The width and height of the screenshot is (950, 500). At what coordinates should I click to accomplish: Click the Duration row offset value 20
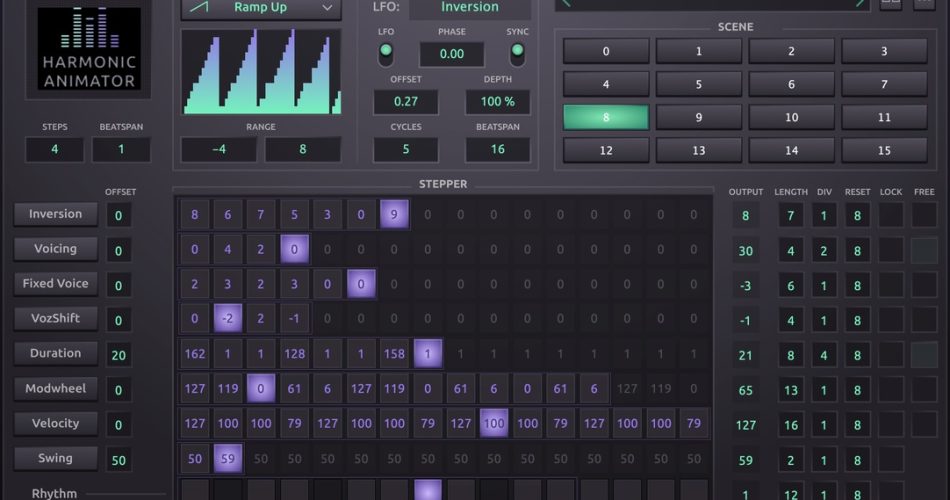119,355
